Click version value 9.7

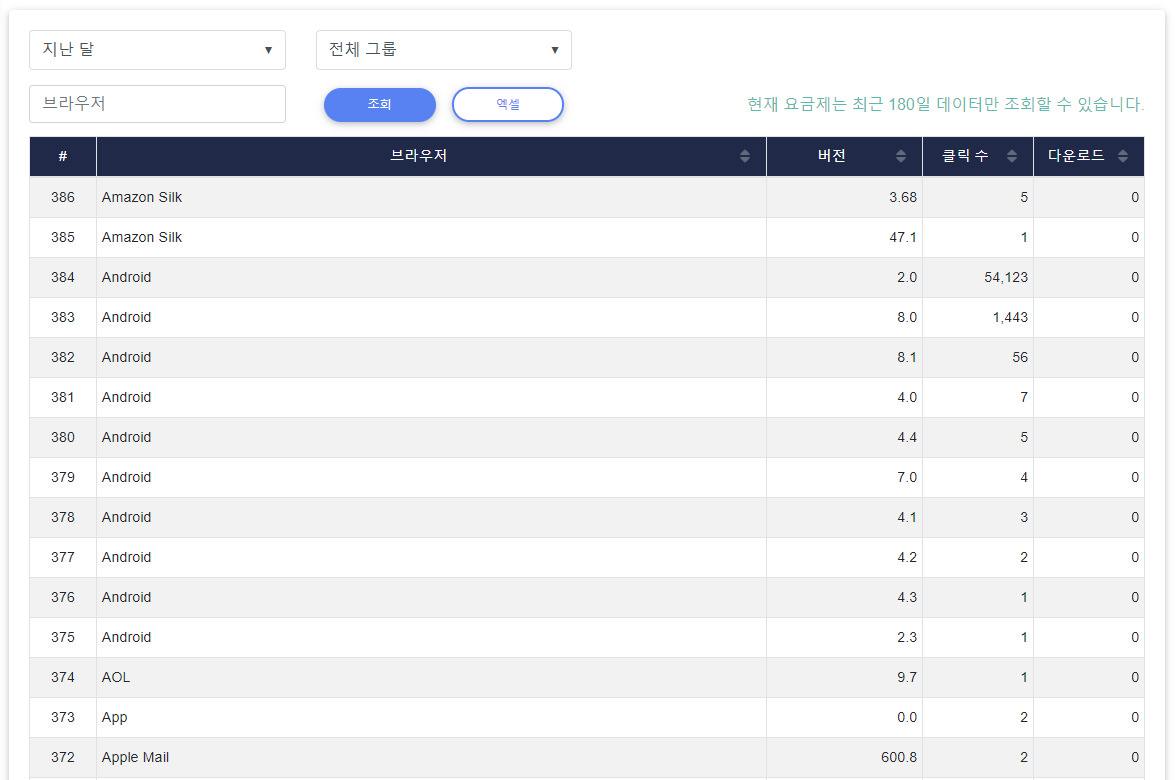click(907, 677)
